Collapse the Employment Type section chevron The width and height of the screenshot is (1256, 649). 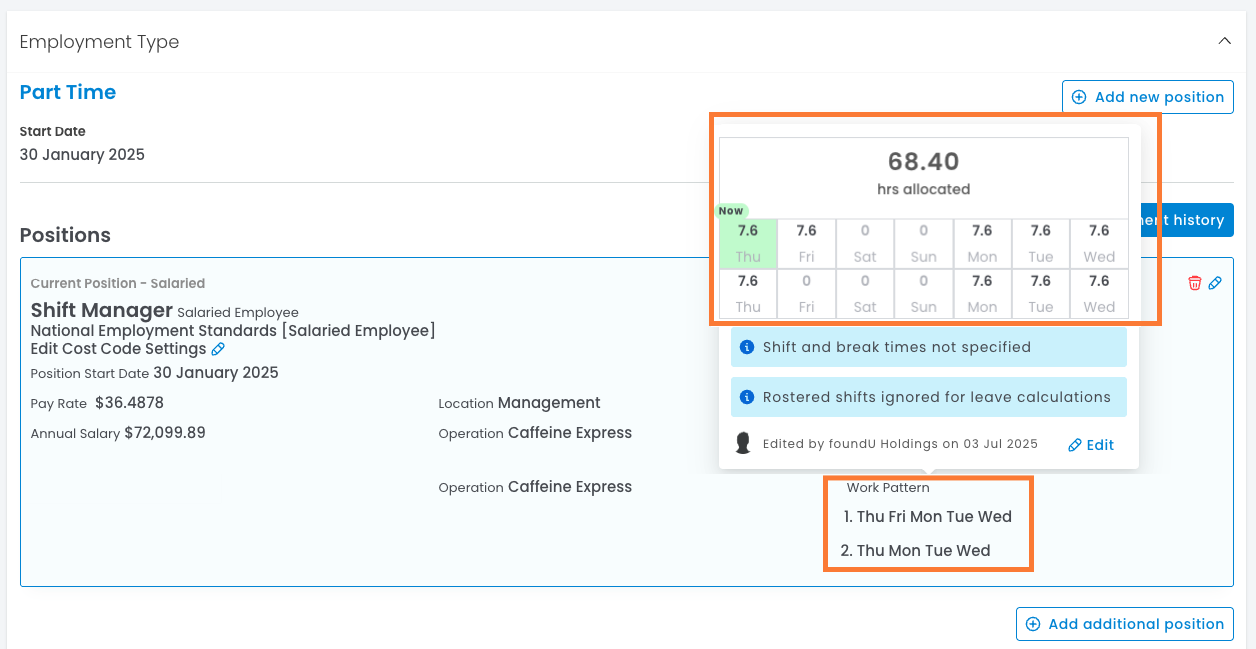point(1224,41)
